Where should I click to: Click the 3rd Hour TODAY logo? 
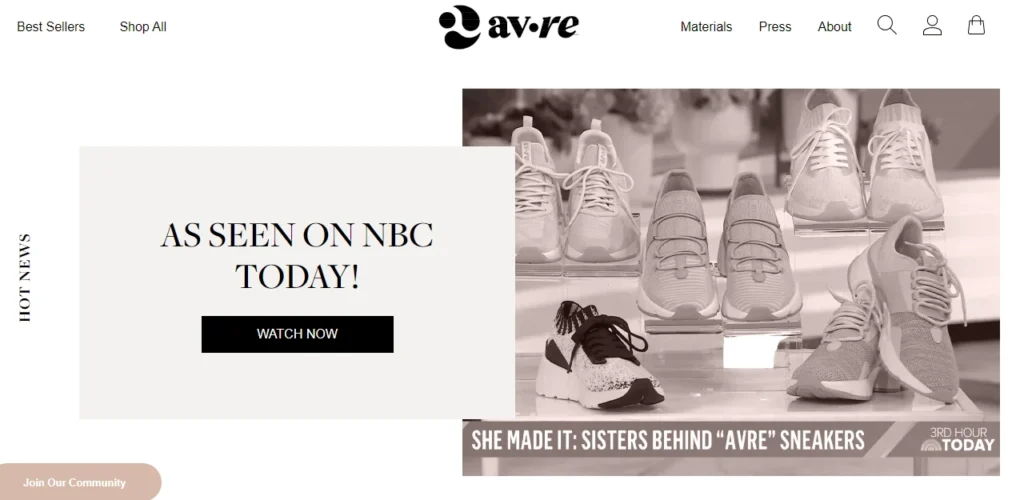[957, 439]
